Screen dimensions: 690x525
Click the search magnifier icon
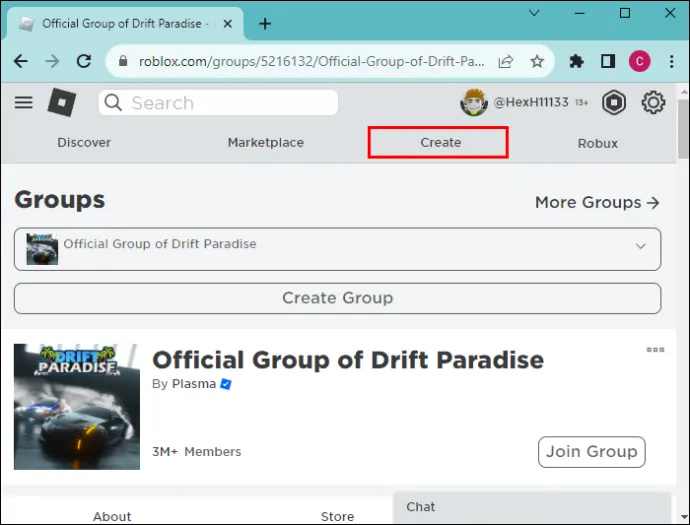coord(113,103)
